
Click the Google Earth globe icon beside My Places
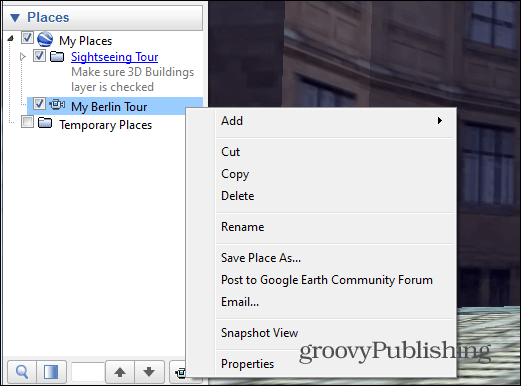pyautogui.click(x=45, y=39)
